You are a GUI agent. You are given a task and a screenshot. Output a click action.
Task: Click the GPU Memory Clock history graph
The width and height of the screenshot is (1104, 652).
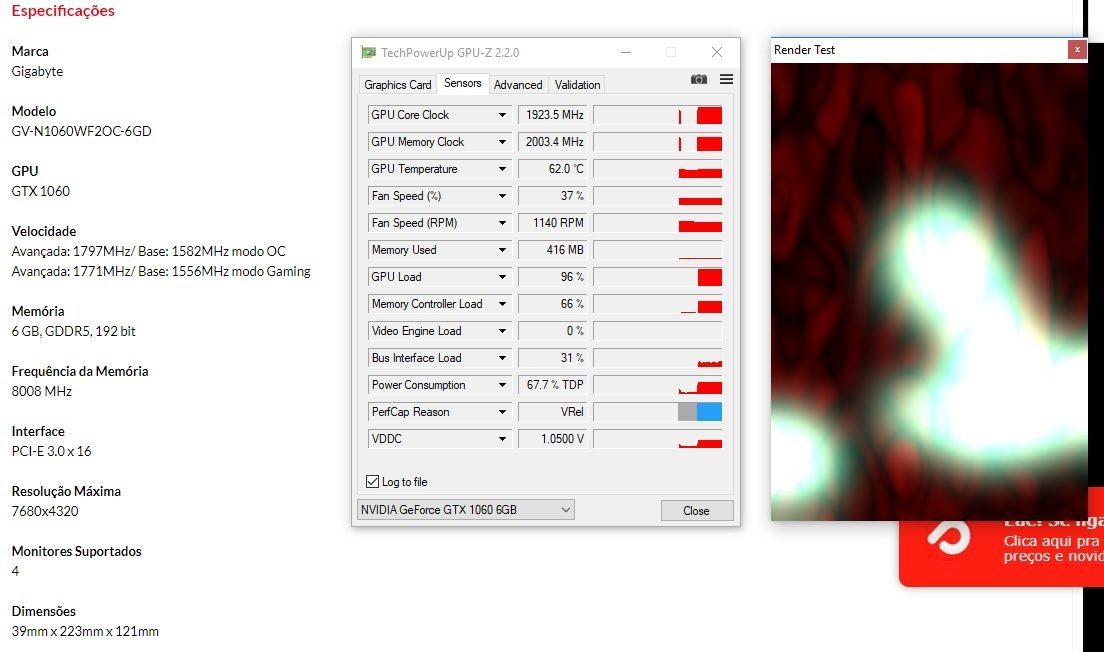658,142
